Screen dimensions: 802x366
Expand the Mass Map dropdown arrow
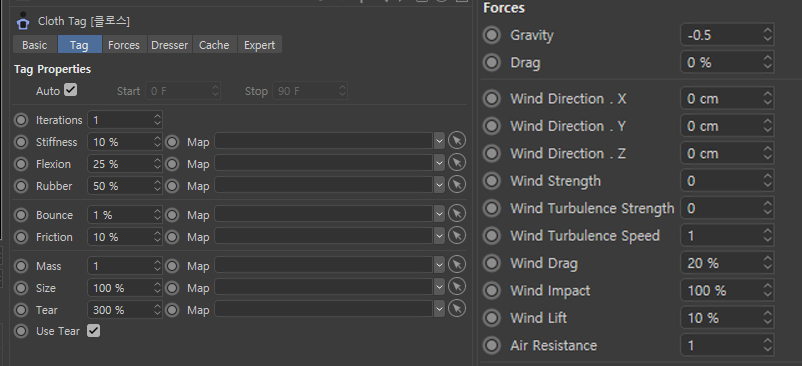coord(439,265)
